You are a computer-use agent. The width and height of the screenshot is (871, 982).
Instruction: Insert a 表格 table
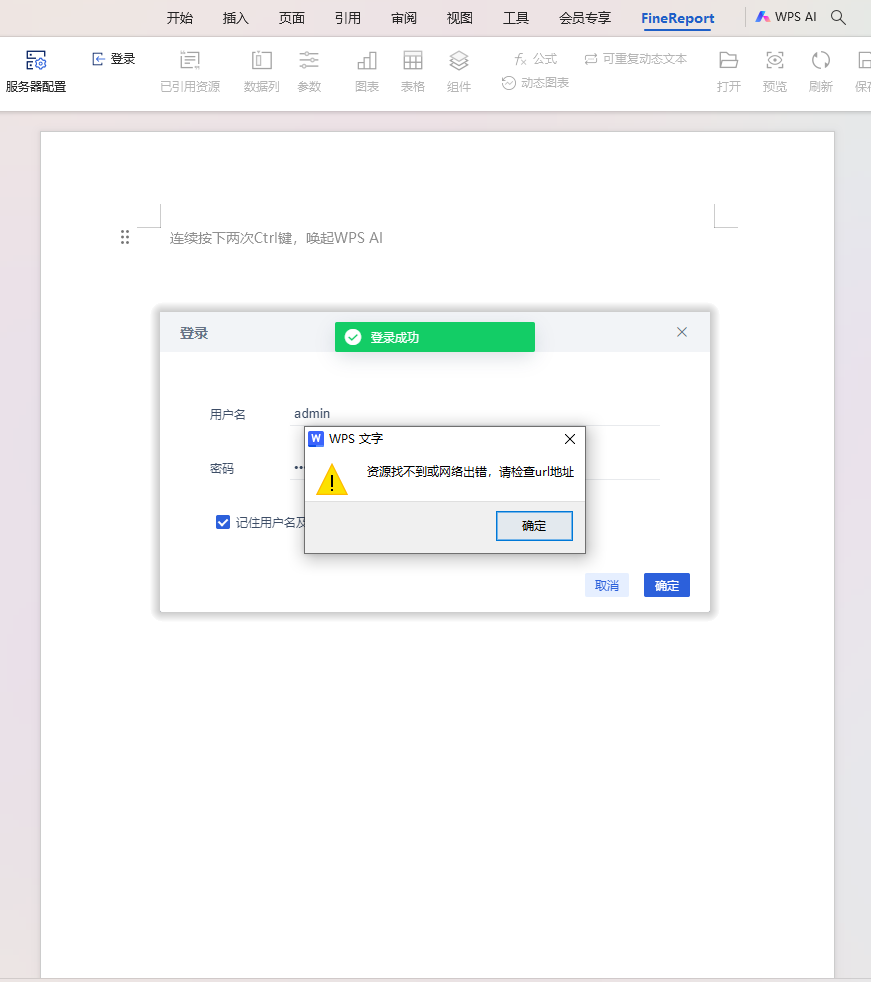[x=413, y=72]
